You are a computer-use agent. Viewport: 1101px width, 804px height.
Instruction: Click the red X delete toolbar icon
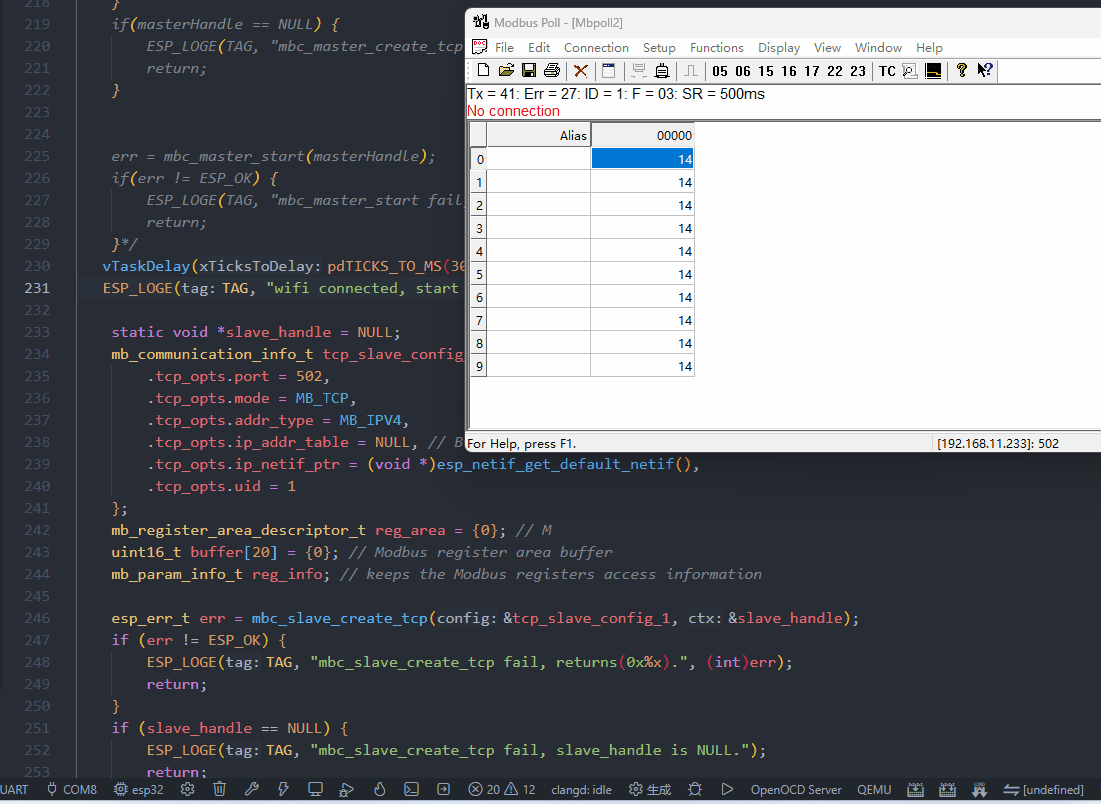coord(581,70)
